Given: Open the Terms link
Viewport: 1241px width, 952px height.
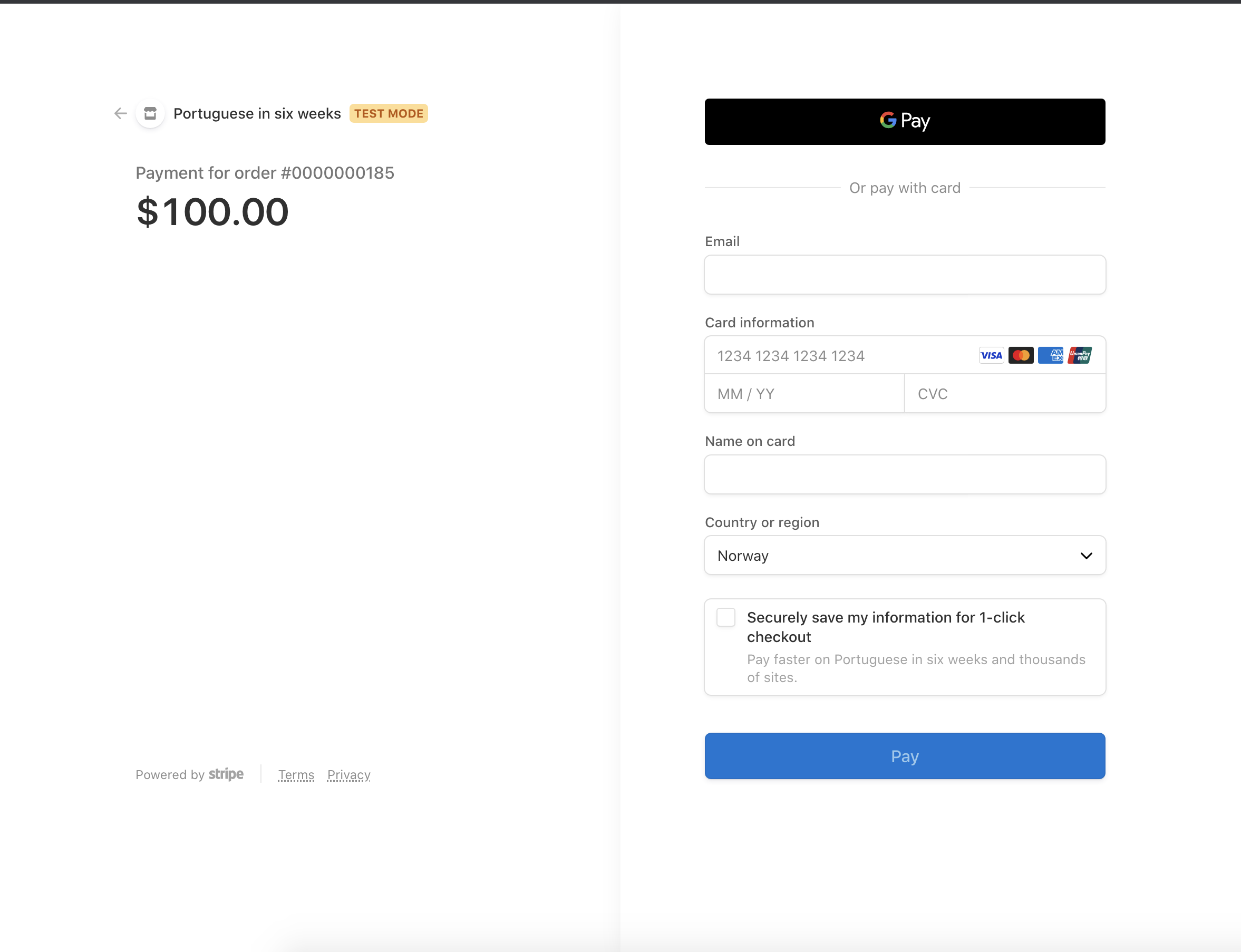Looking at the screenshot, I should [296, 775].
